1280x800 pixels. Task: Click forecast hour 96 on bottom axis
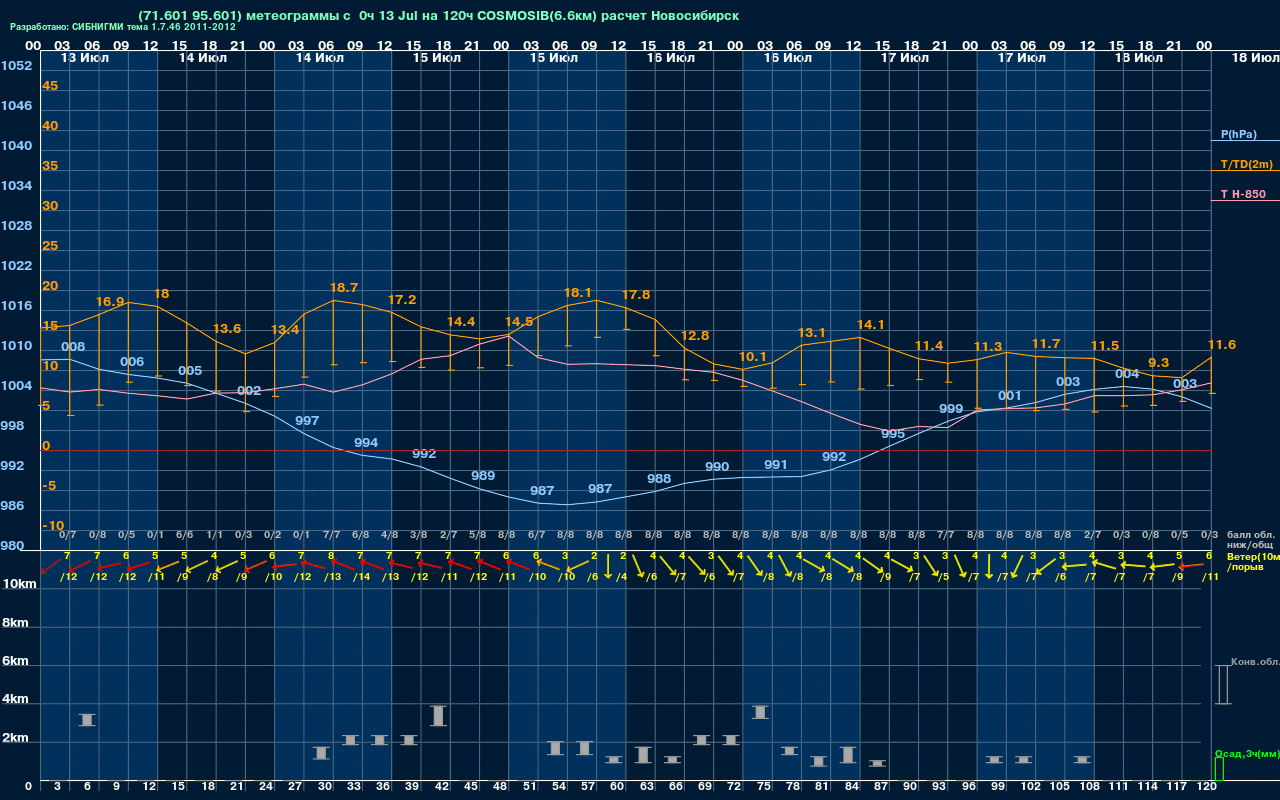pos(968,787)
